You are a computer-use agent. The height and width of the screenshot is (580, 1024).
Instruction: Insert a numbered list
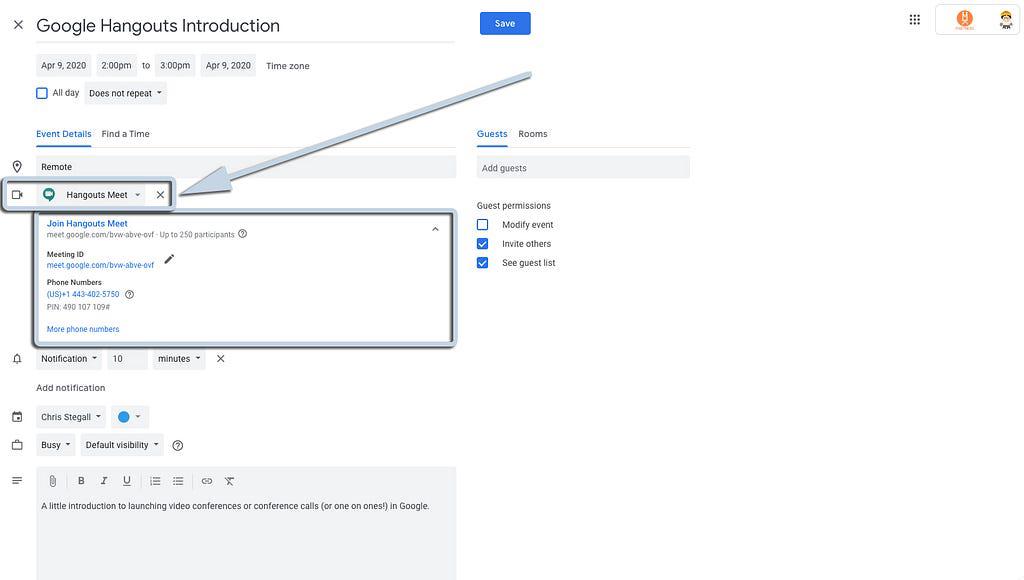coord(155,481)
